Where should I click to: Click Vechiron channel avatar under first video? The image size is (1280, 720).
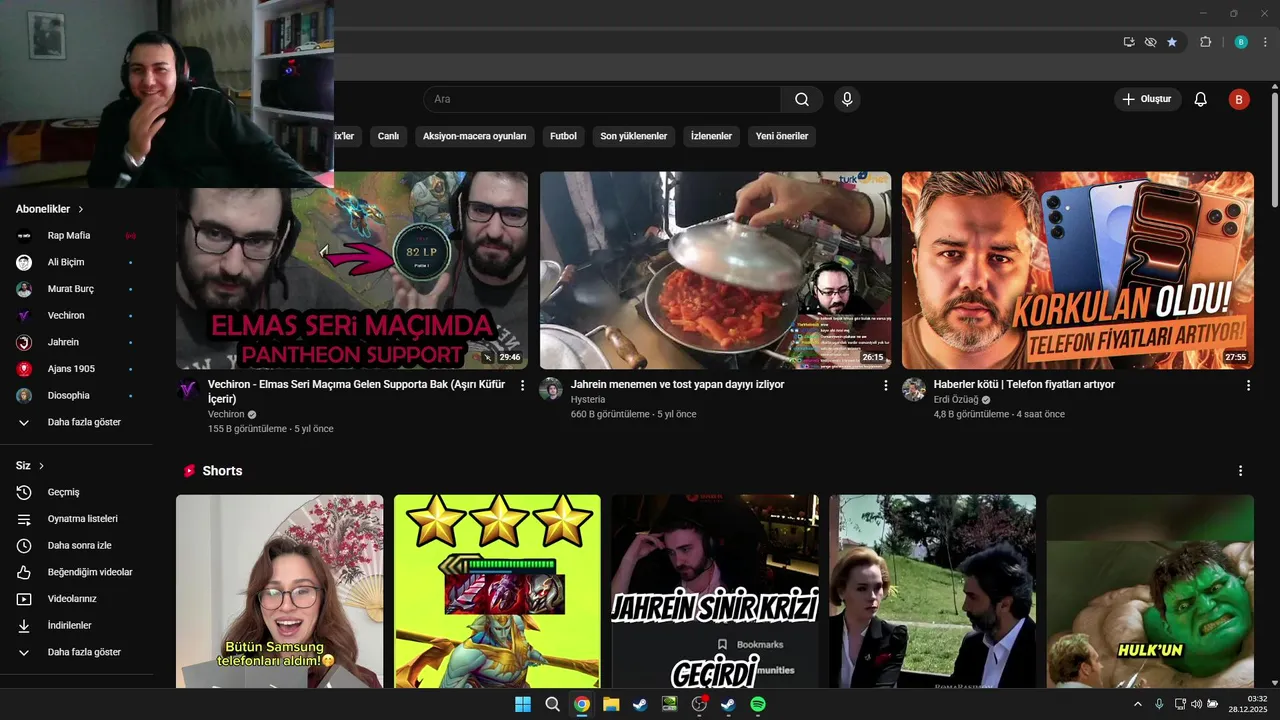188,389
